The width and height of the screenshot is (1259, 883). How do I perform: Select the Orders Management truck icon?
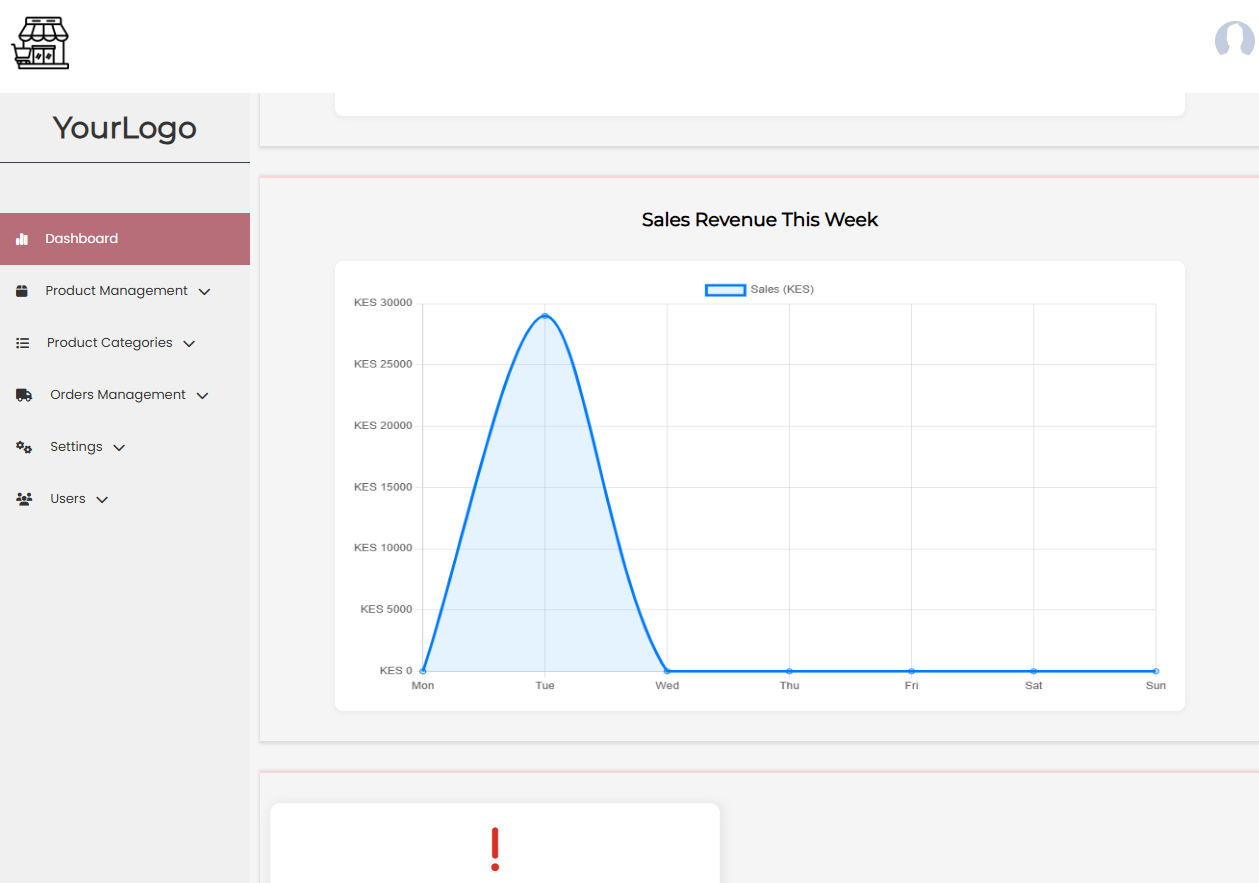click(22, 394)
